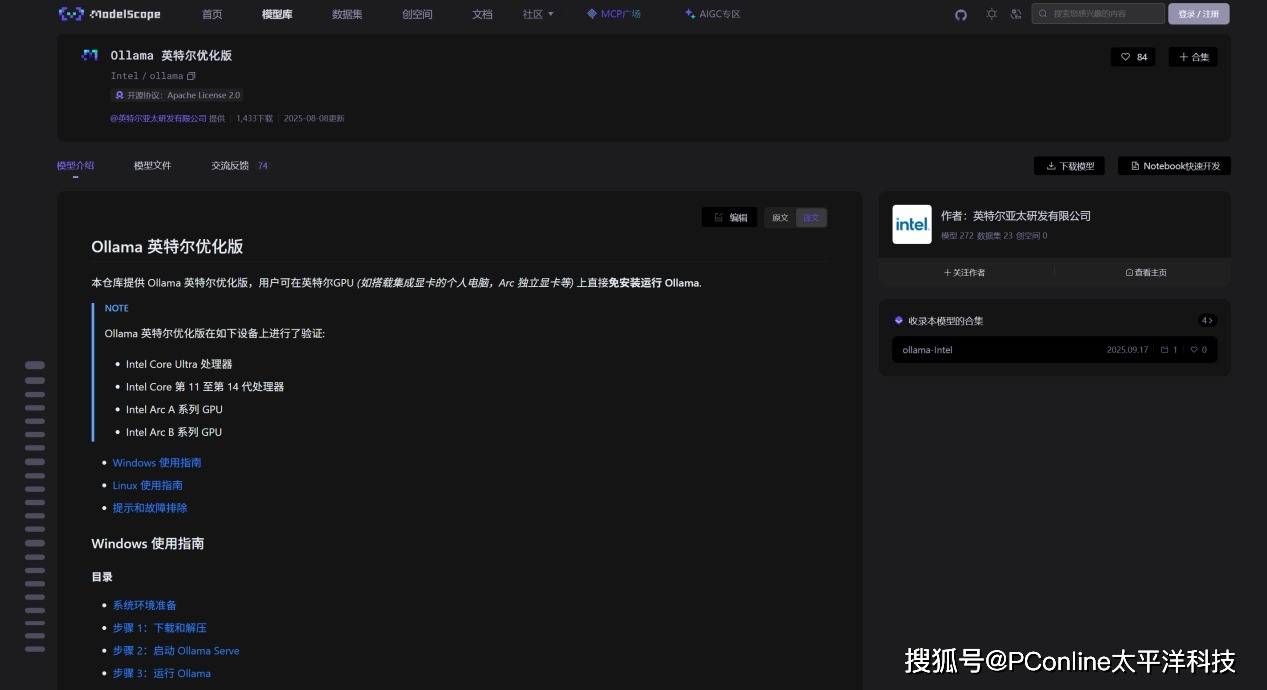Image resolution: width=1267 pixels, height=690 pixels.
Task: Open 创空间 in top navigation
Action: click(417, 14)
